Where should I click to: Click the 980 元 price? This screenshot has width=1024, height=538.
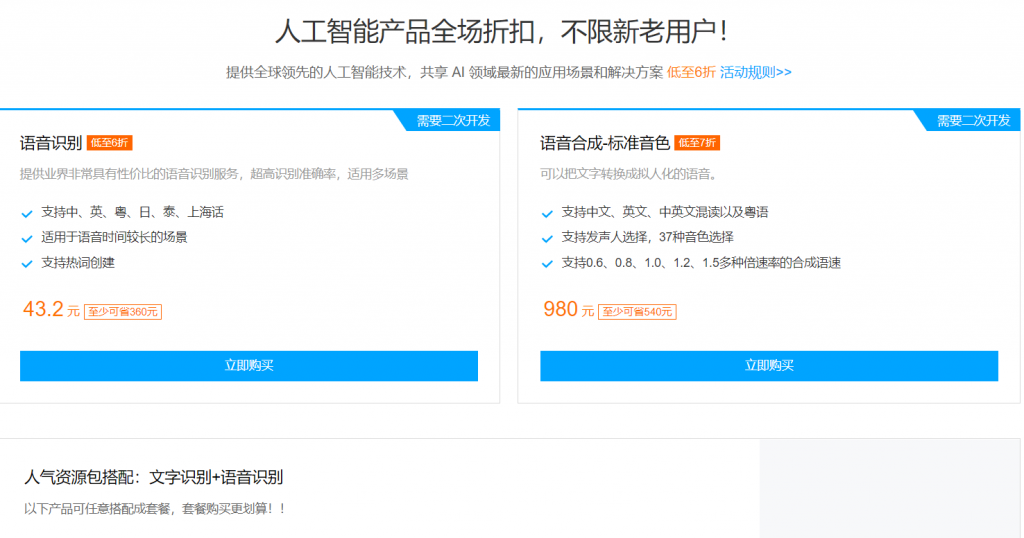568,309
